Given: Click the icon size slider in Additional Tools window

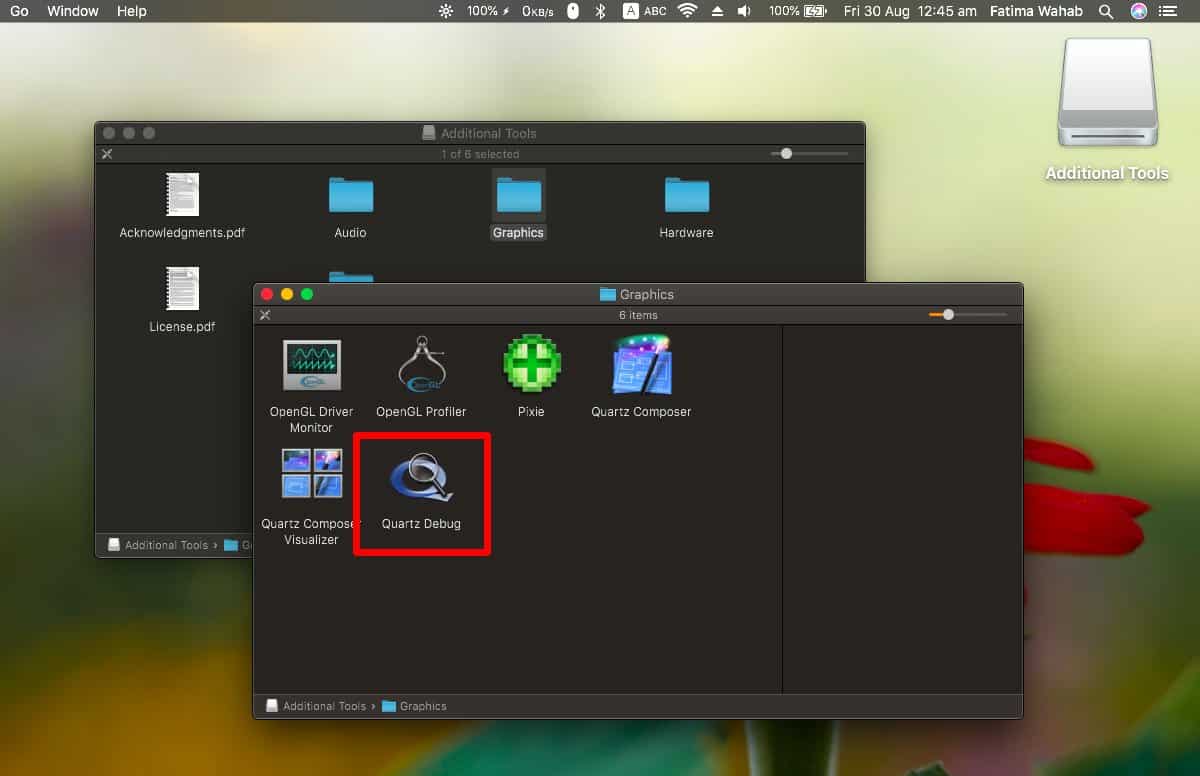Looking at the screenshot, I should point(809,153).
